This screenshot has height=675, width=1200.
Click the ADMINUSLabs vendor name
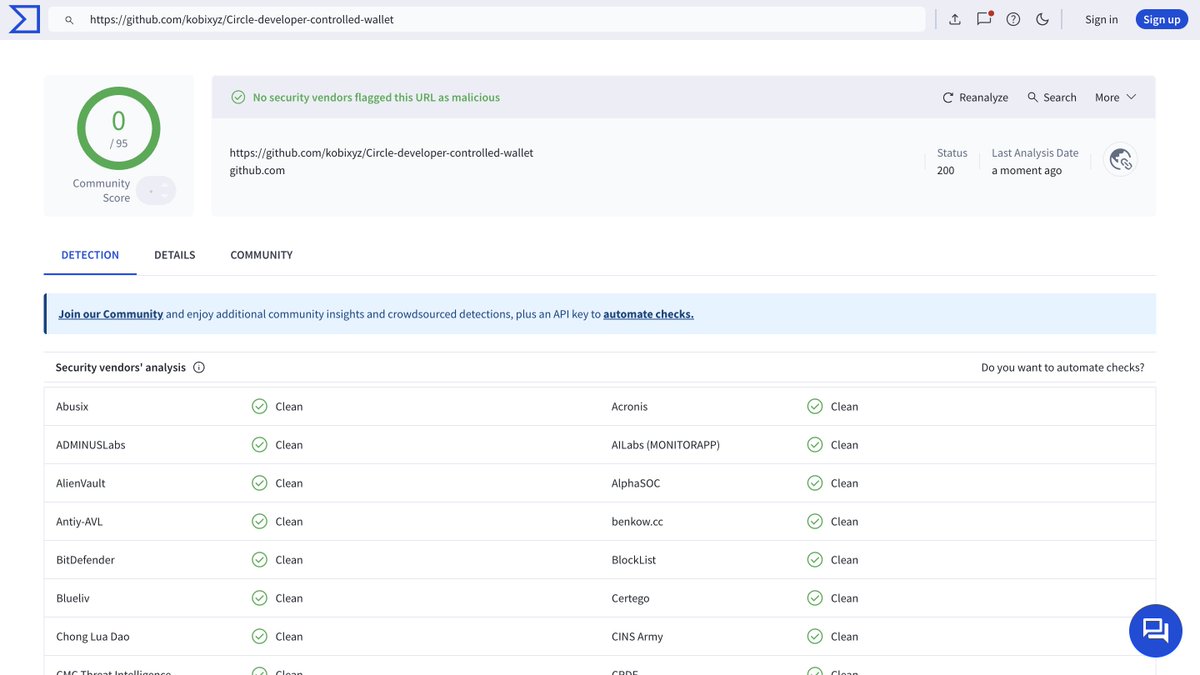point(90,445)
